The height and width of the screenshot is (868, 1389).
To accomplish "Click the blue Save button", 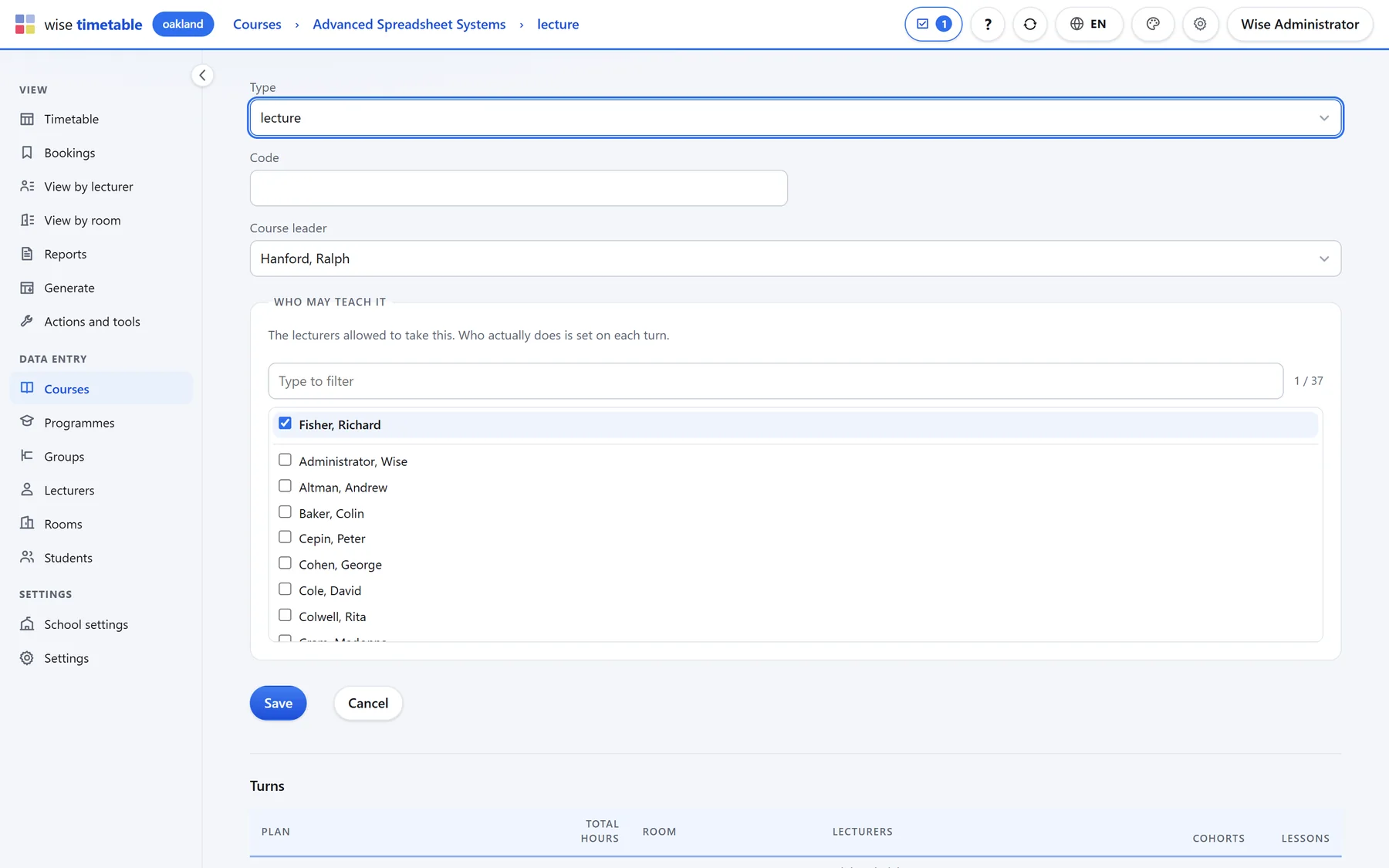I will click(x=278, y=703).
